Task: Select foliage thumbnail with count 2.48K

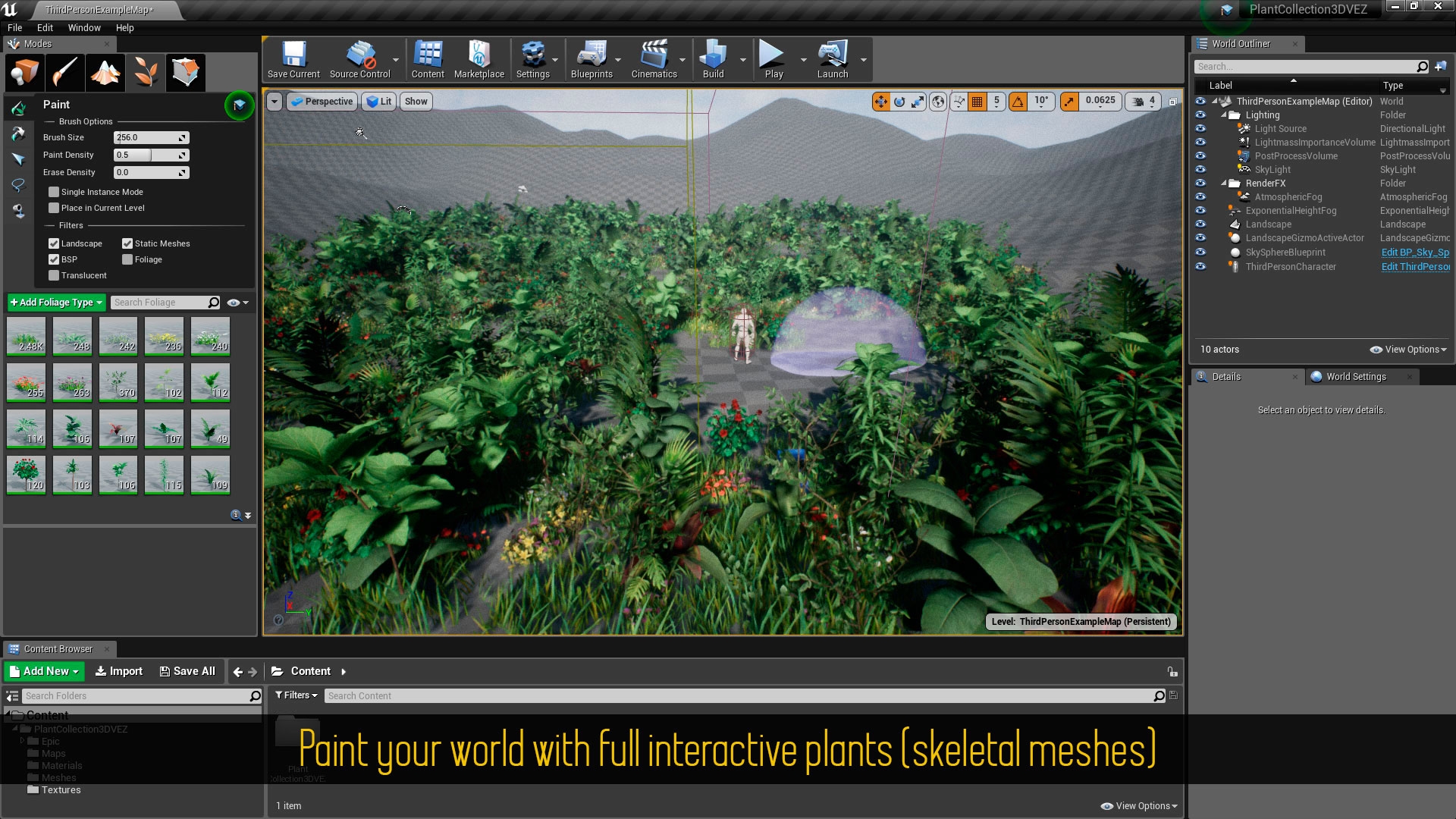Action: [27, 336]
